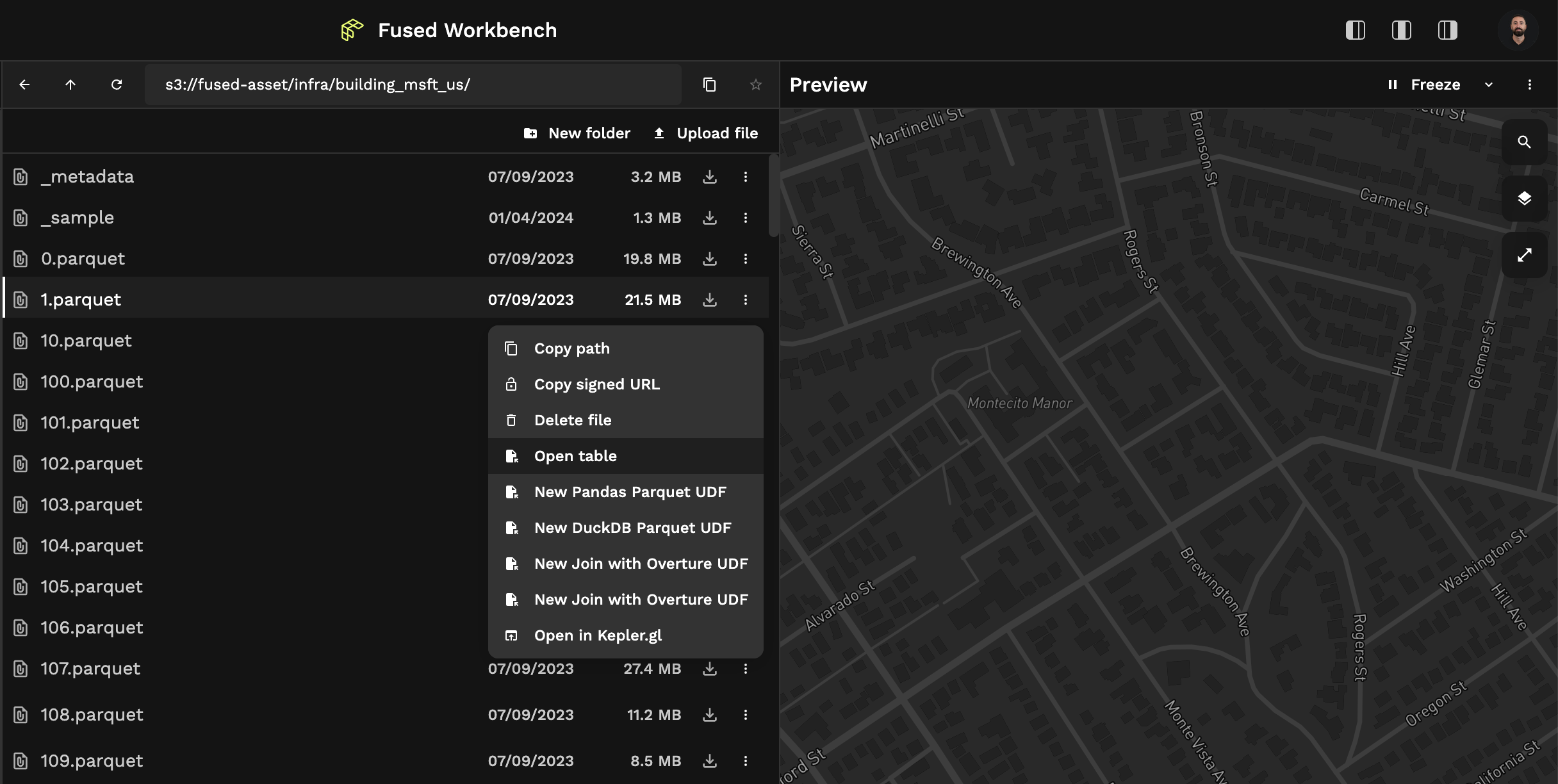This screenshot has width=1558, height=784.
Task: Toggle the right panel layout
Action: 1448,30
